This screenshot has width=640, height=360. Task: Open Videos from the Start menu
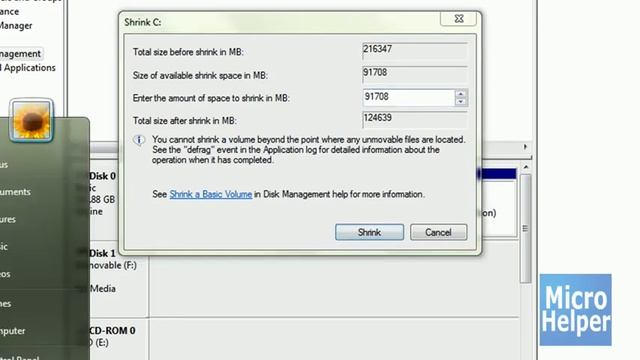tap(5, 274)
